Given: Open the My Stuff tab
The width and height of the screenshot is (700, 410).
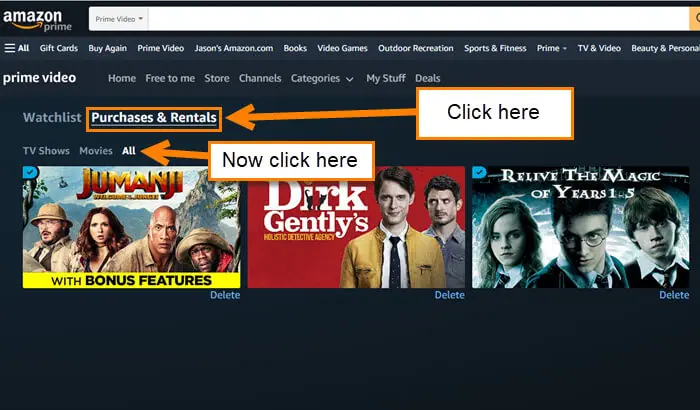Looking at the screenshot, I should [x=386, y=78].
